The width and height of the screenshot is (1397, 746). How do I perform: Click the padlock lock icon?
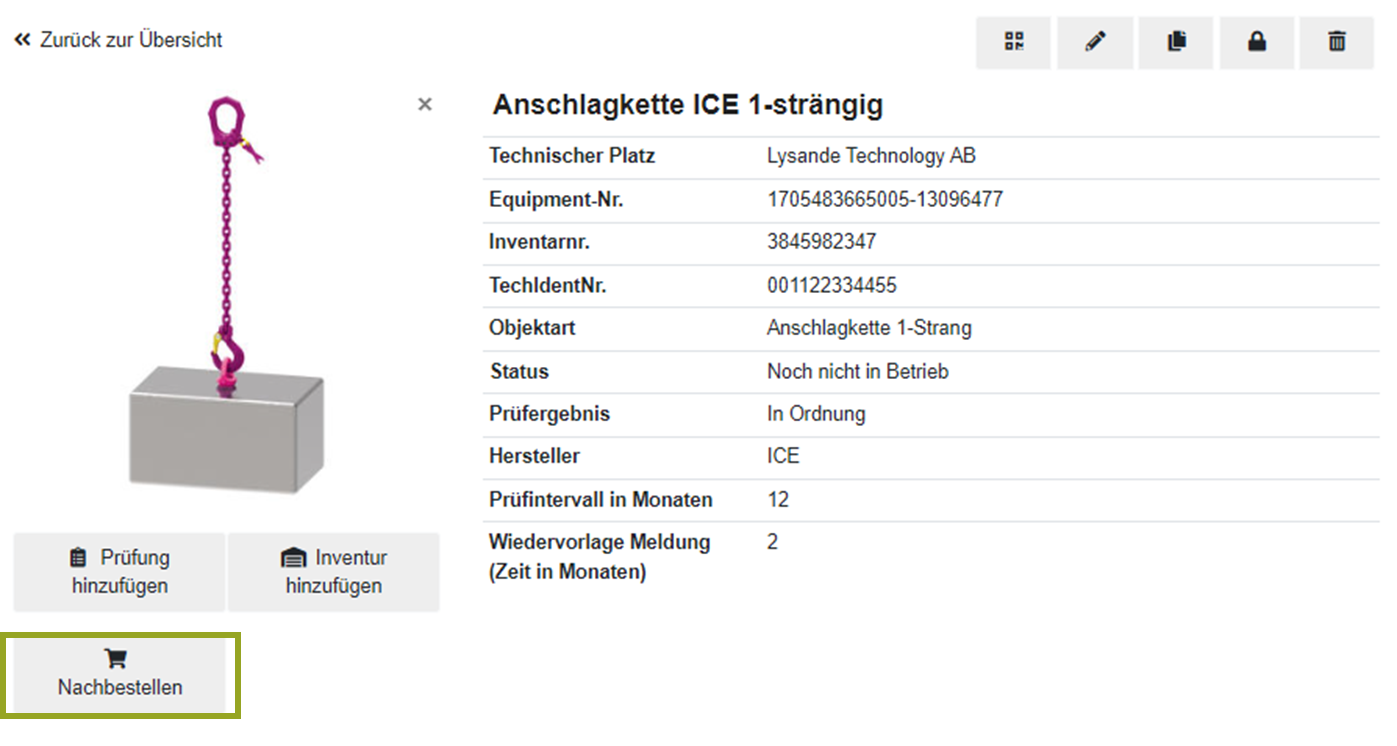(x=1257, y=42)
